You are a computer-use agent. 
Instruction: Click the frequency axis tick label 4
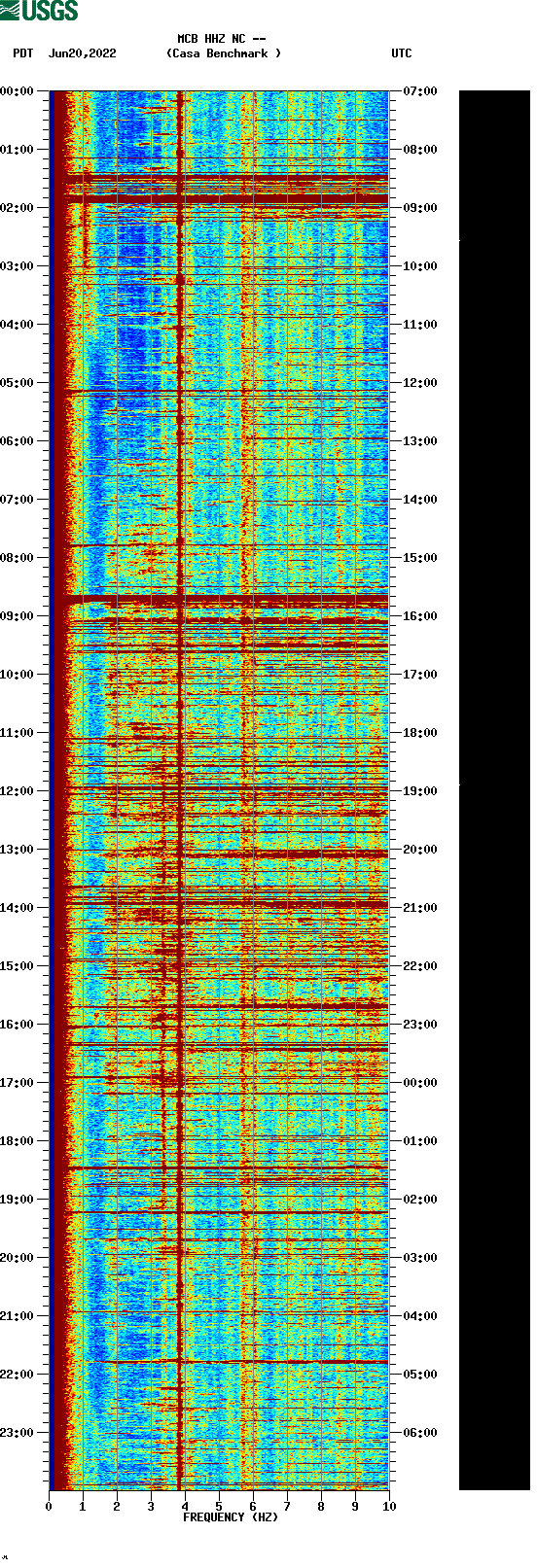(x=185, y=1507)
